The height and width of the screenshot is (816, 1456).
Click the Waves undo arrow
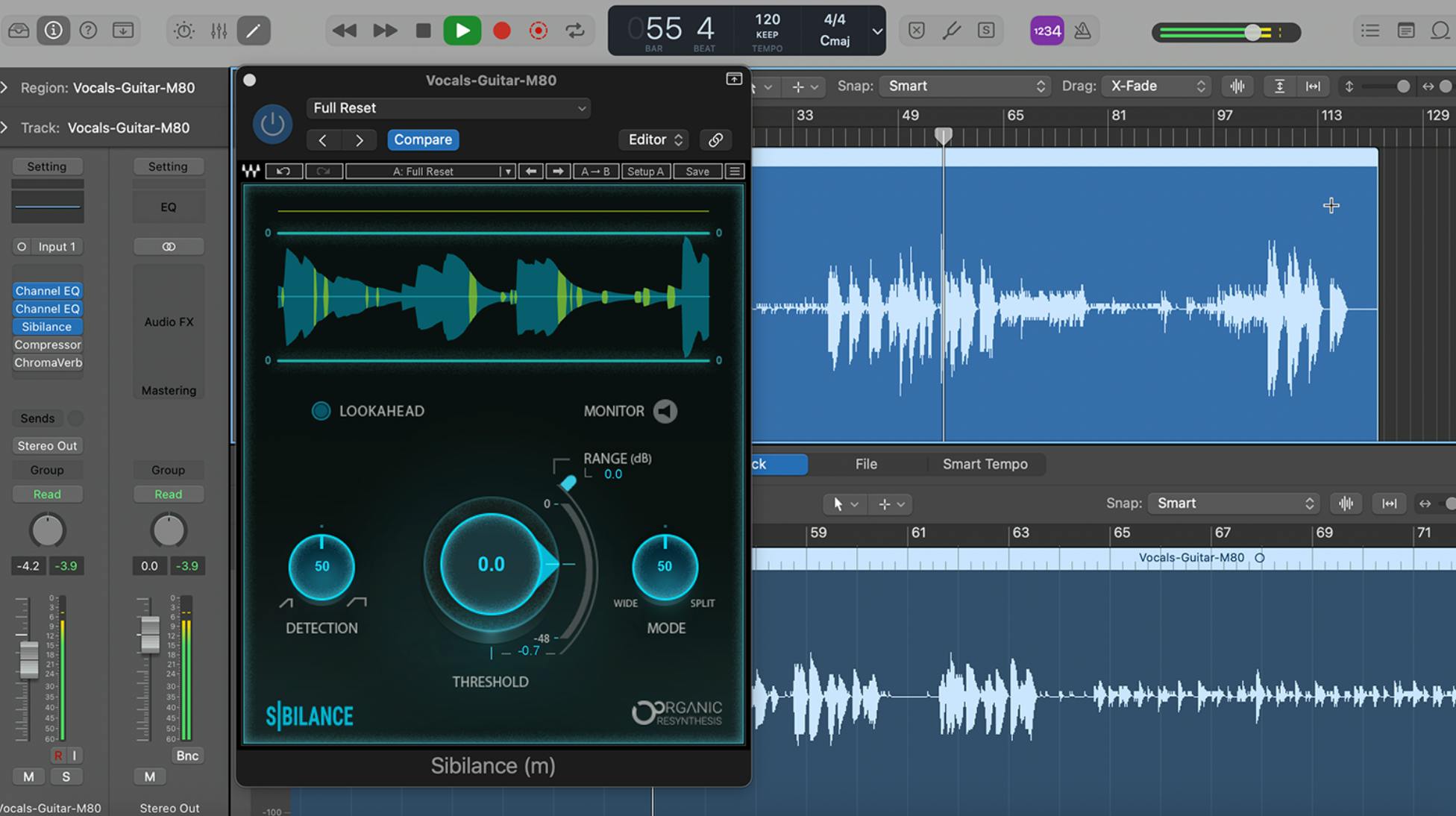[x=283, y=172]
